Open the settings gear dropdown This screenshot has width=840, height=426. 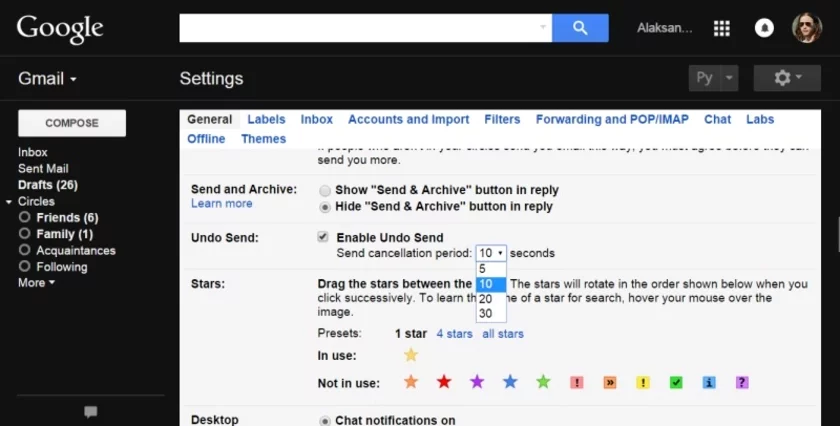pos(786,78)
